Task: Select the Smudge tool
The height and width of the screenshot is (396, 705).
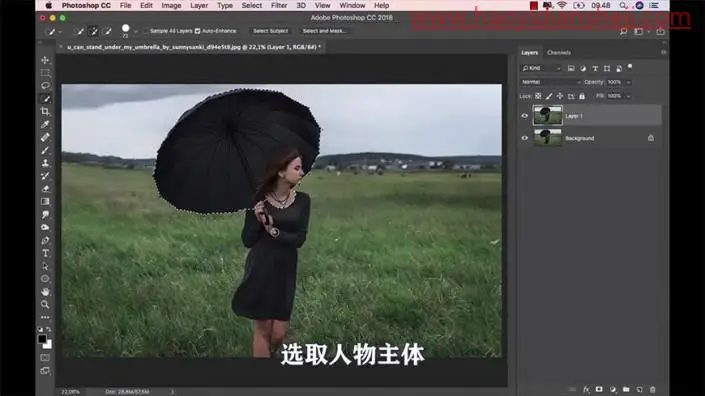Action: pos(45,214)
